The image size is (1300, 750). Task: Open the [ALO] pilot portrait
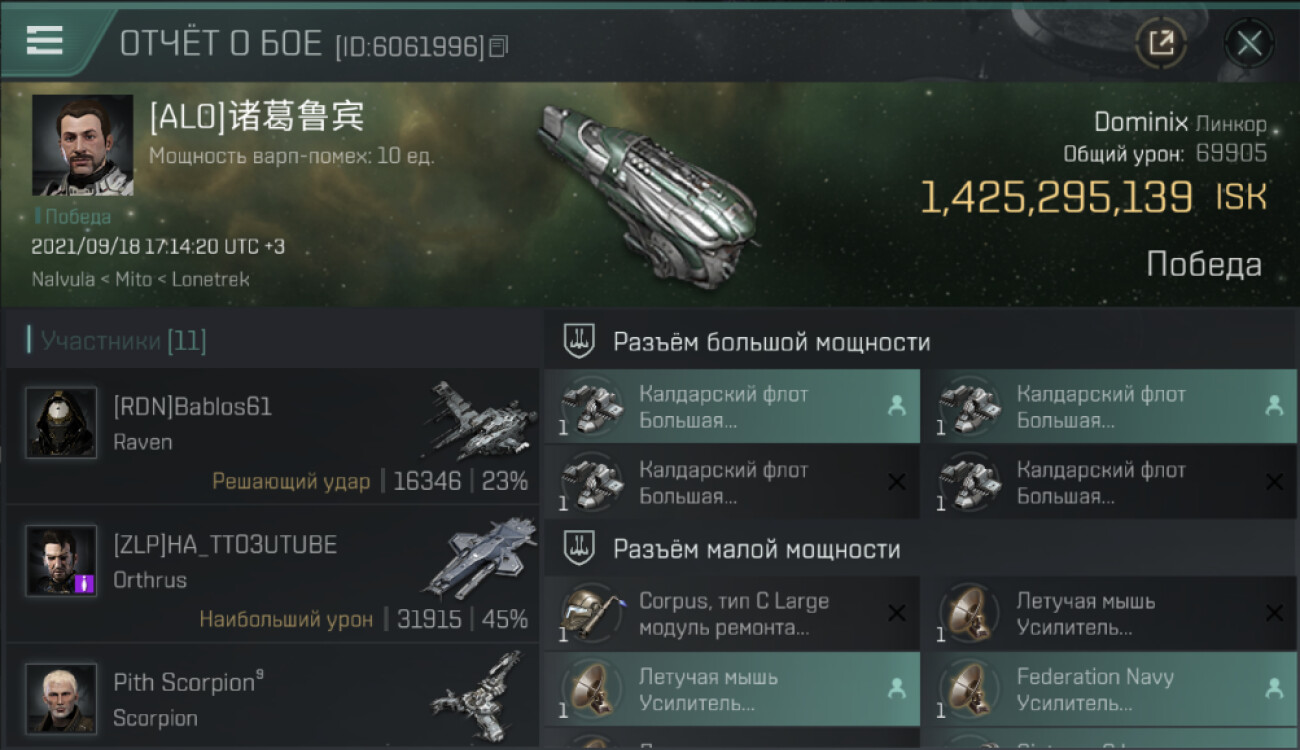(x=82, y=145)
